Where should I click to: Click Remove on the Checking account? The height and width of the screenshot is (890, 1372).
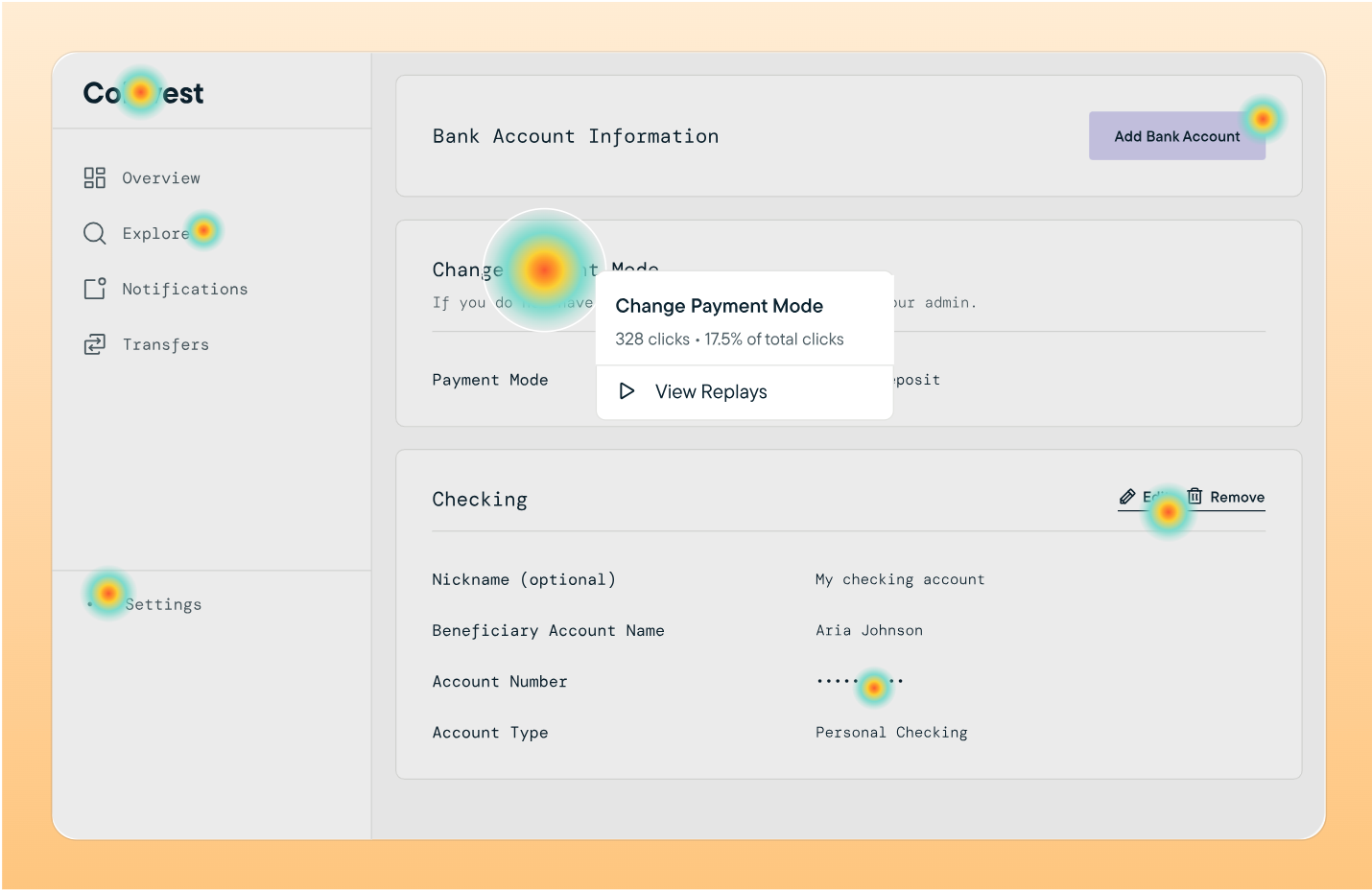coord(1237,497)
